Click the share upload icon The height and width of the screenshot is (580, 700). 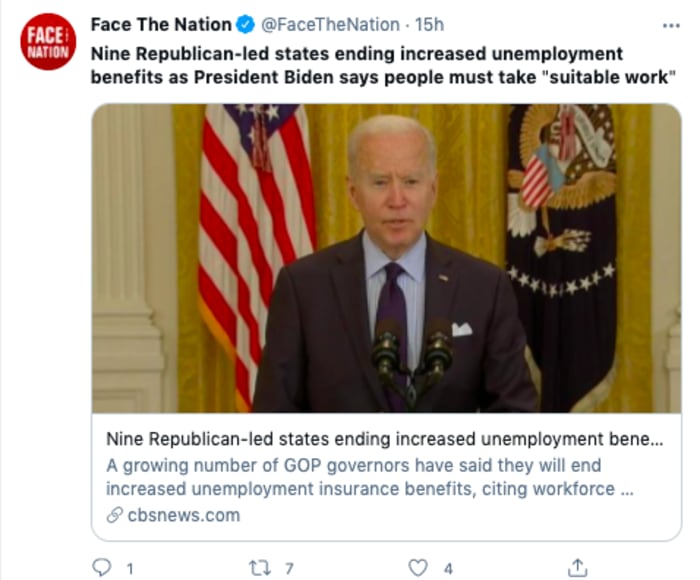click(577, 567)
